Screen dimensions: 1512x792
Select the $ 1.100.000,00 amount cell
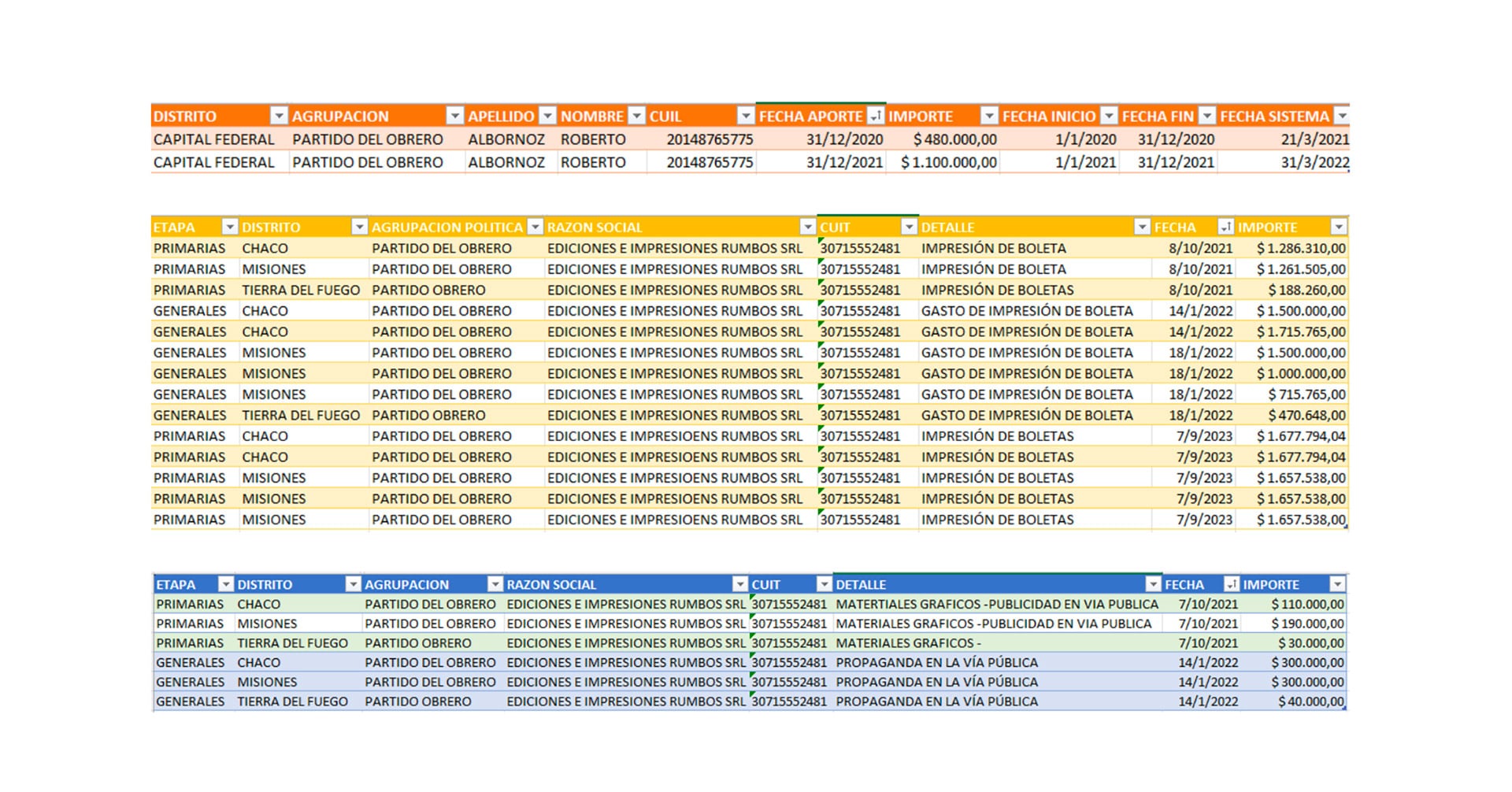pos(948,162)
